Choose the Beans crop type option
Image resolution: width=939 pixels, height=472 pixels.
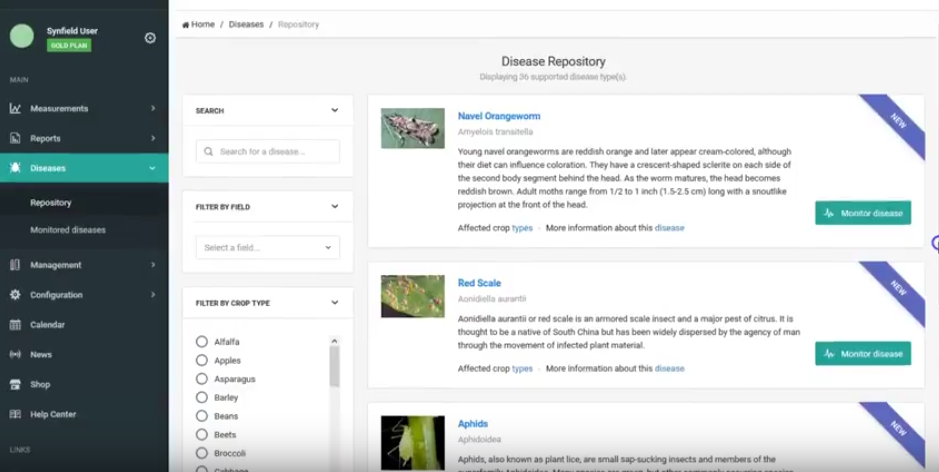(202, 416)
